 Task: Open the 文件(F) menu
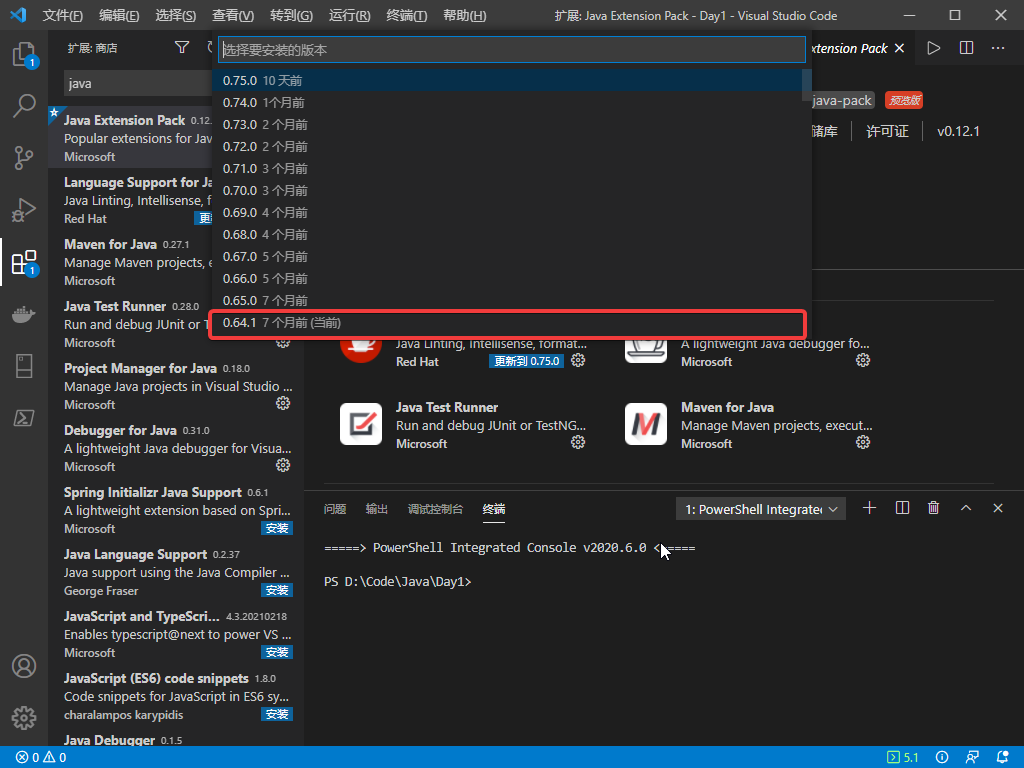click(x=62, y=15)
